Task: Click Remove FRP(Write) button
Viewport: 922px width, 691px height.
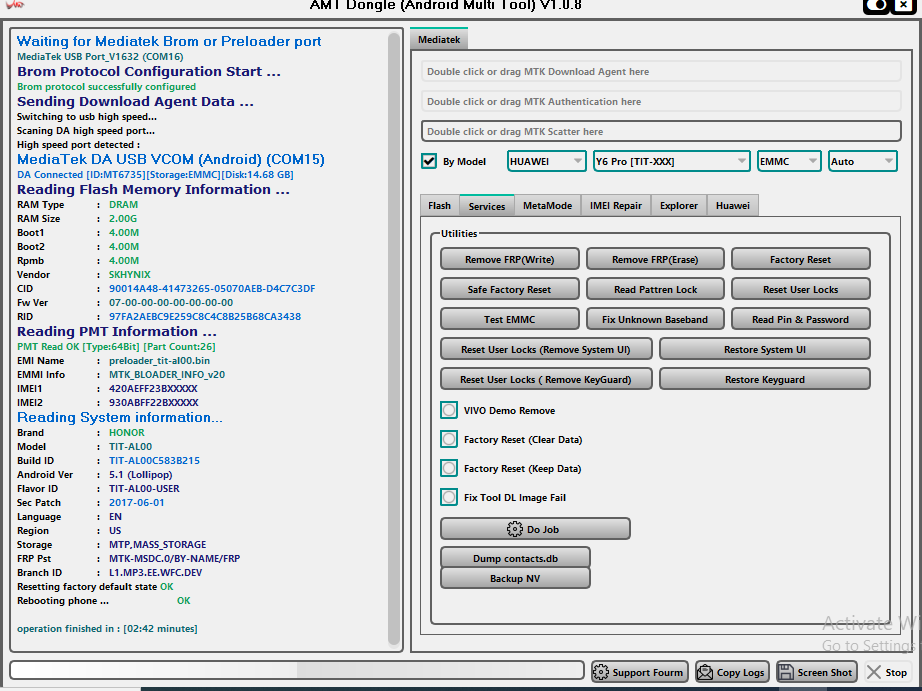Action: (510, 259)
